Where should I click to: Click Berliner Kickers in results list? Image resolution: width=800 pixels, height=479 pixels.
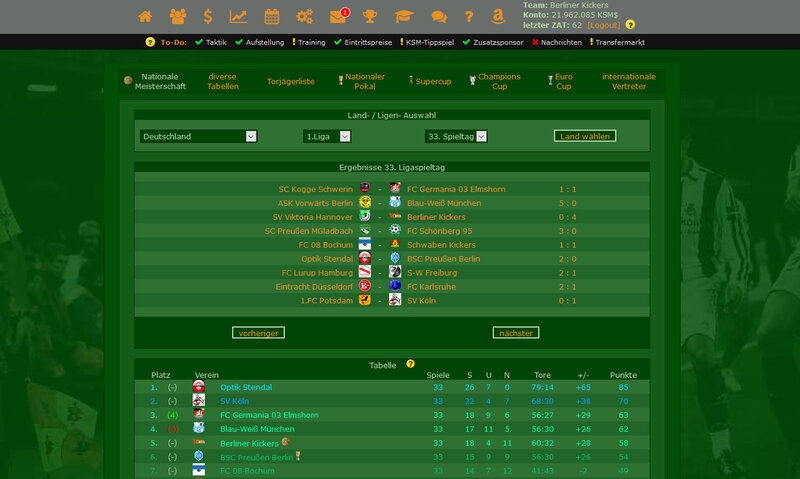436,217
